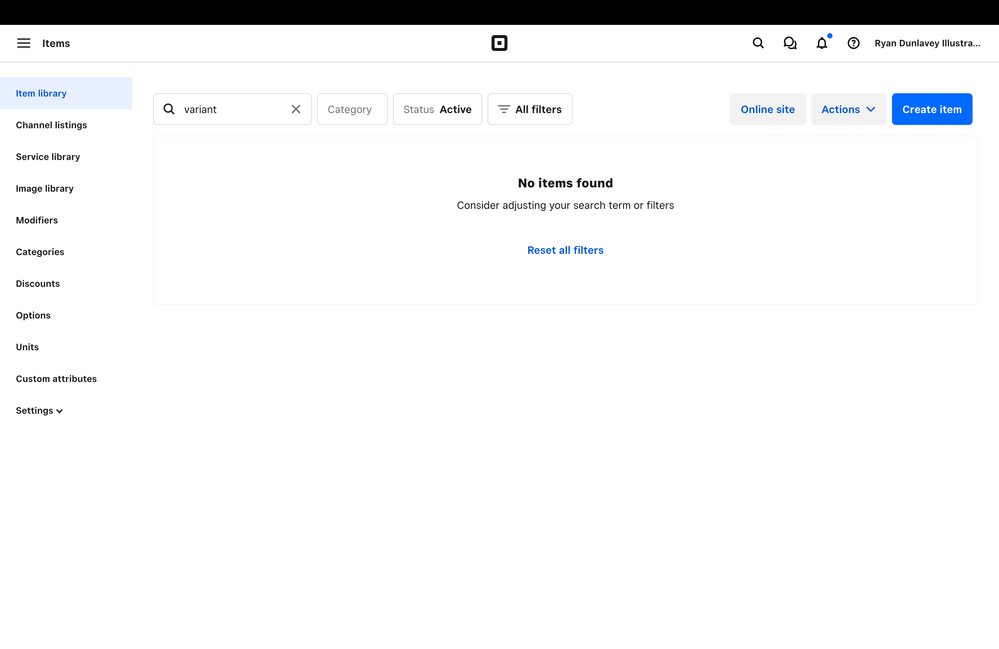Click into the item search field
This screenshot has height=649, width=999.
pos(233,109)
